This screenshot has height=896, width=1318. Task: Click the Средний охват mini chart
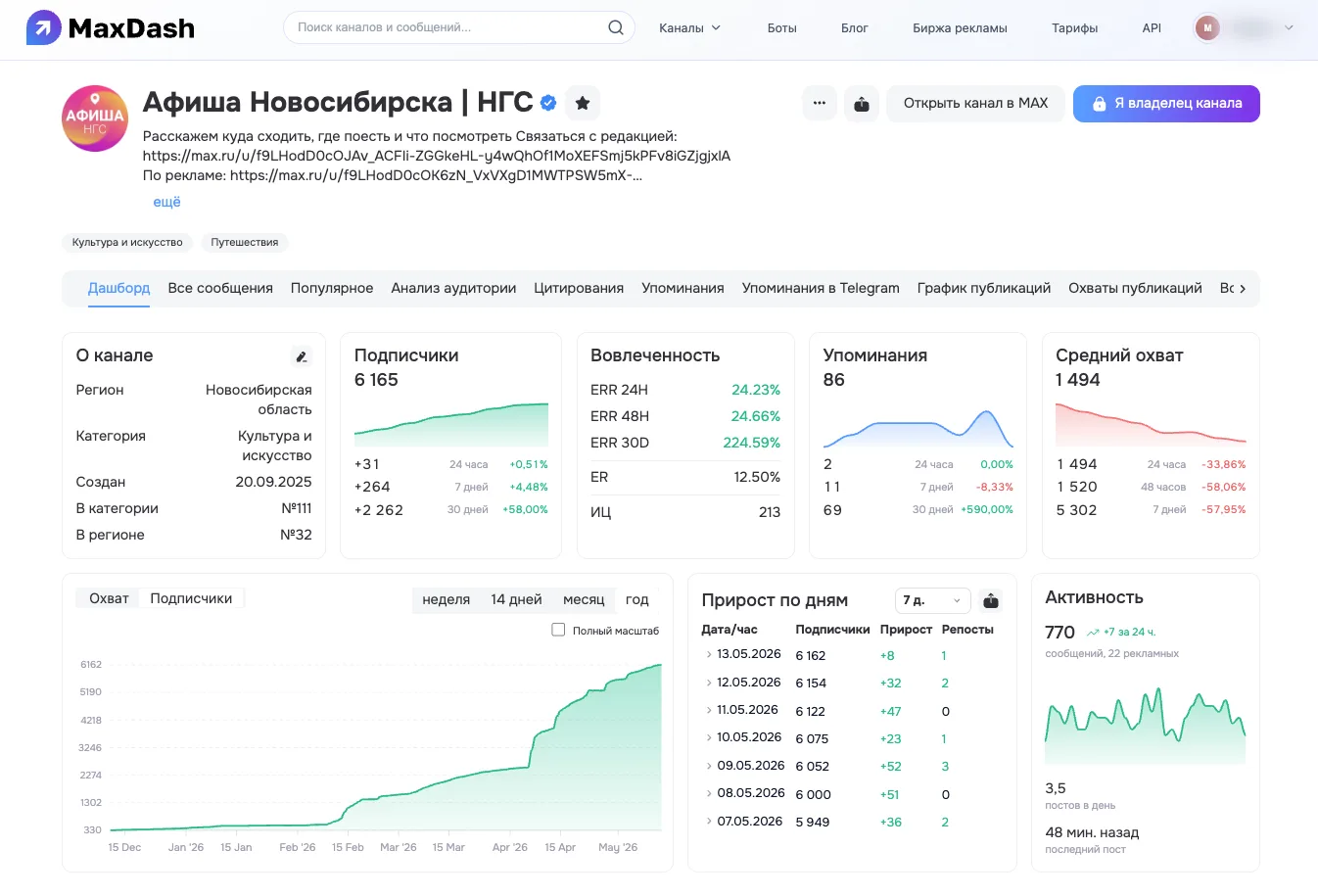(1151, 423)
